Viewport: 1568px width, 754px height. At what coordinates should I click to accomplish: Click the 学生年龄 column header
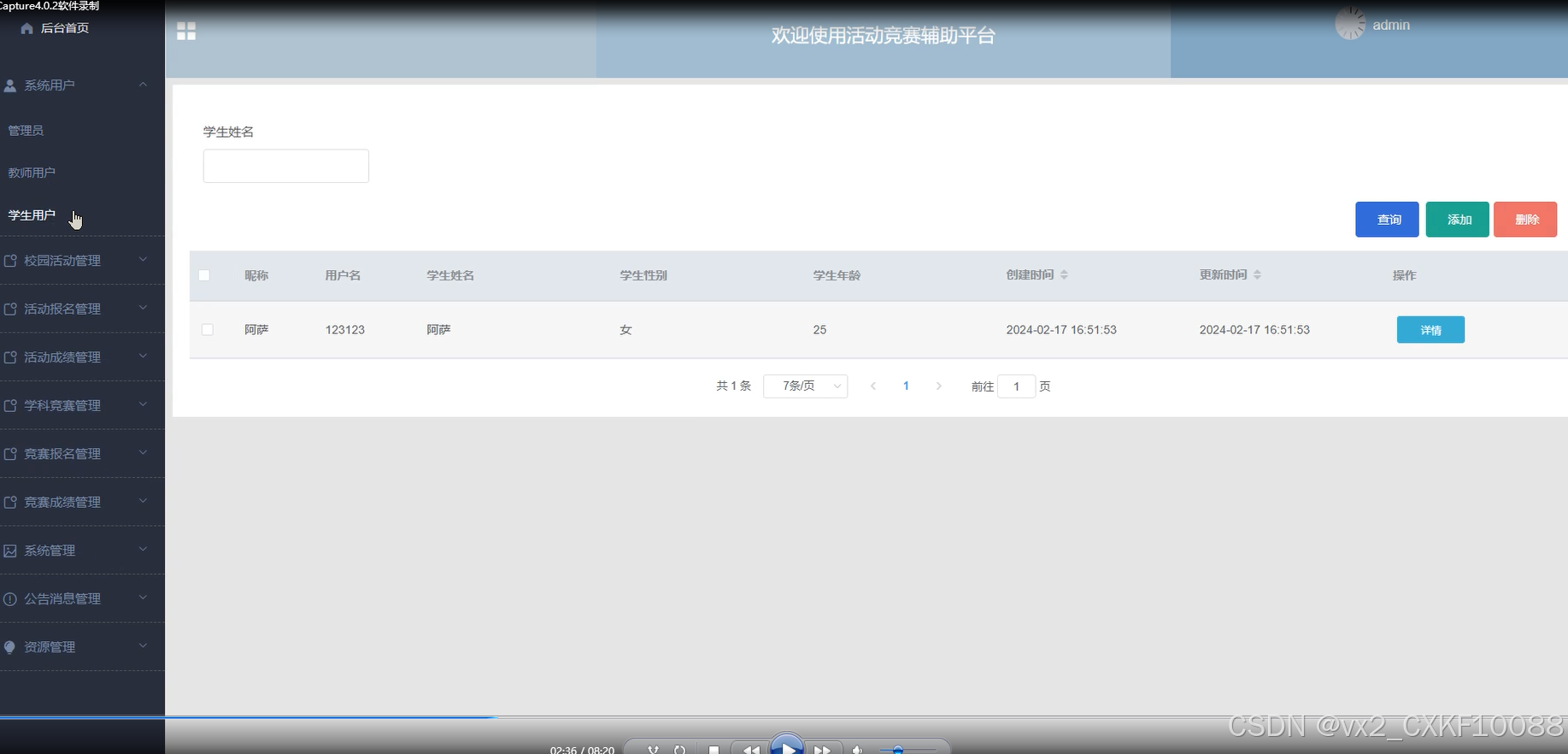[837, 275]
